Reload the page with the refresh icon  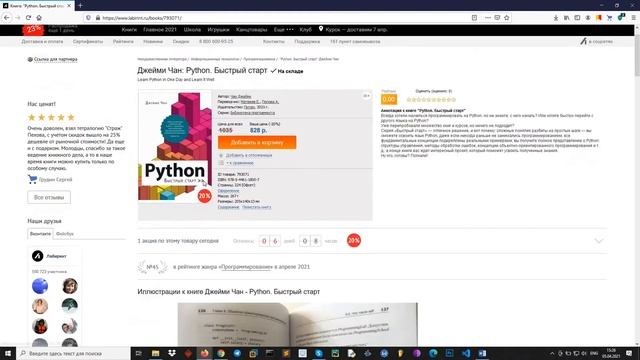28,18
